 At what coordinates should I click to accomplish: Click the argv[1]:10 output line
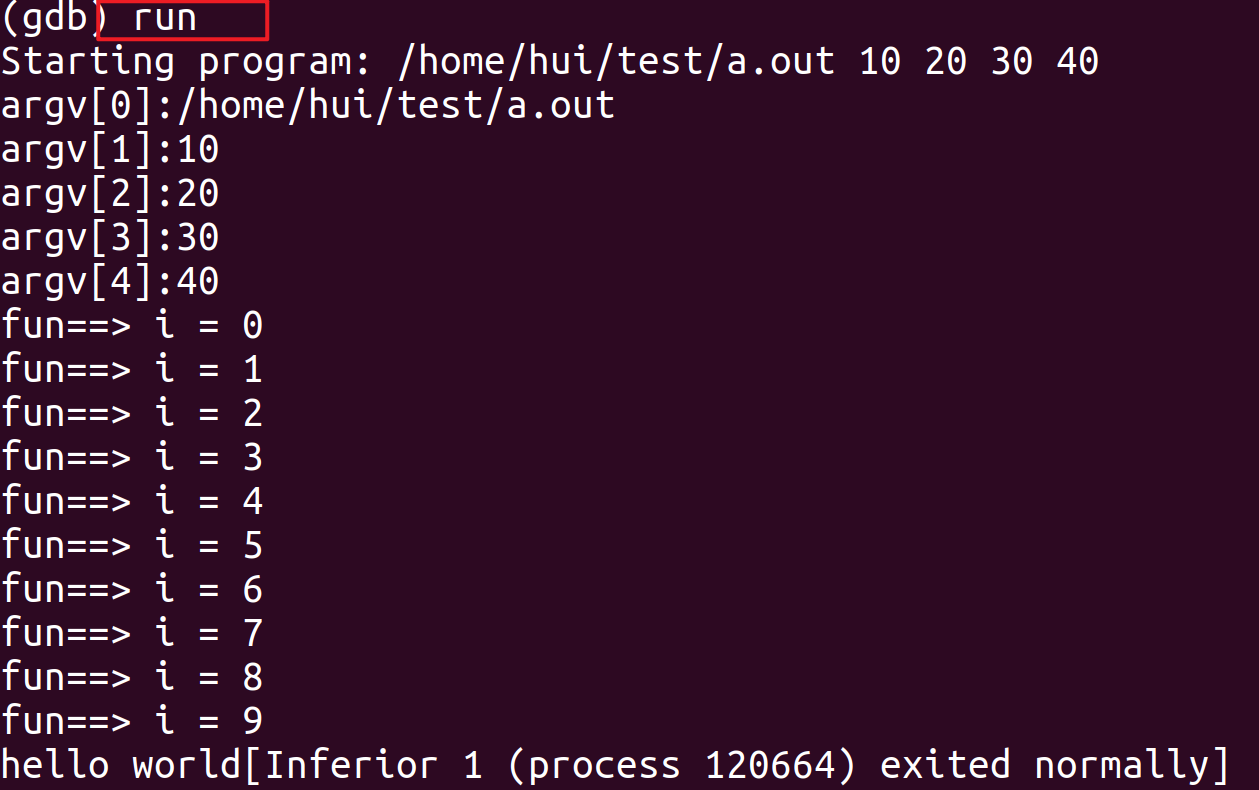click(110, 150)
